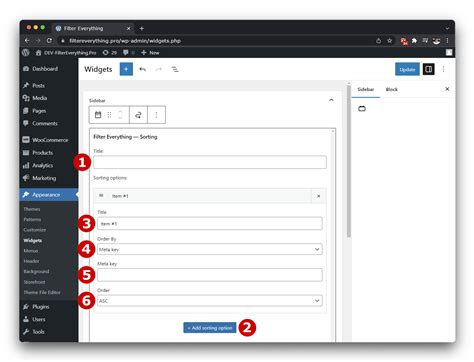Click the item Title field with Item #1
The width and height of the screenshot is (474, 362).
[210, 223]
